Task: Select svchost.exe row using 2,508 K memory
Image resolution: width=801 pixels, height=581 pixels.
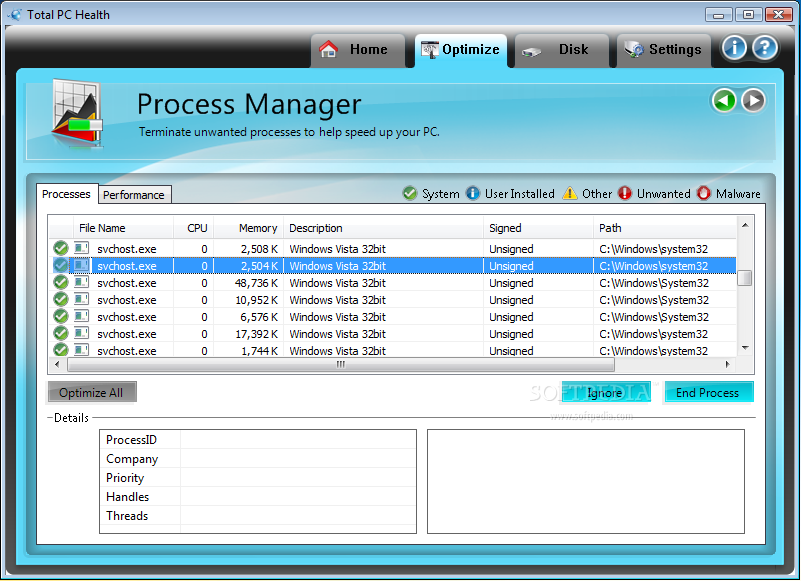Action: tap(392, 249)
